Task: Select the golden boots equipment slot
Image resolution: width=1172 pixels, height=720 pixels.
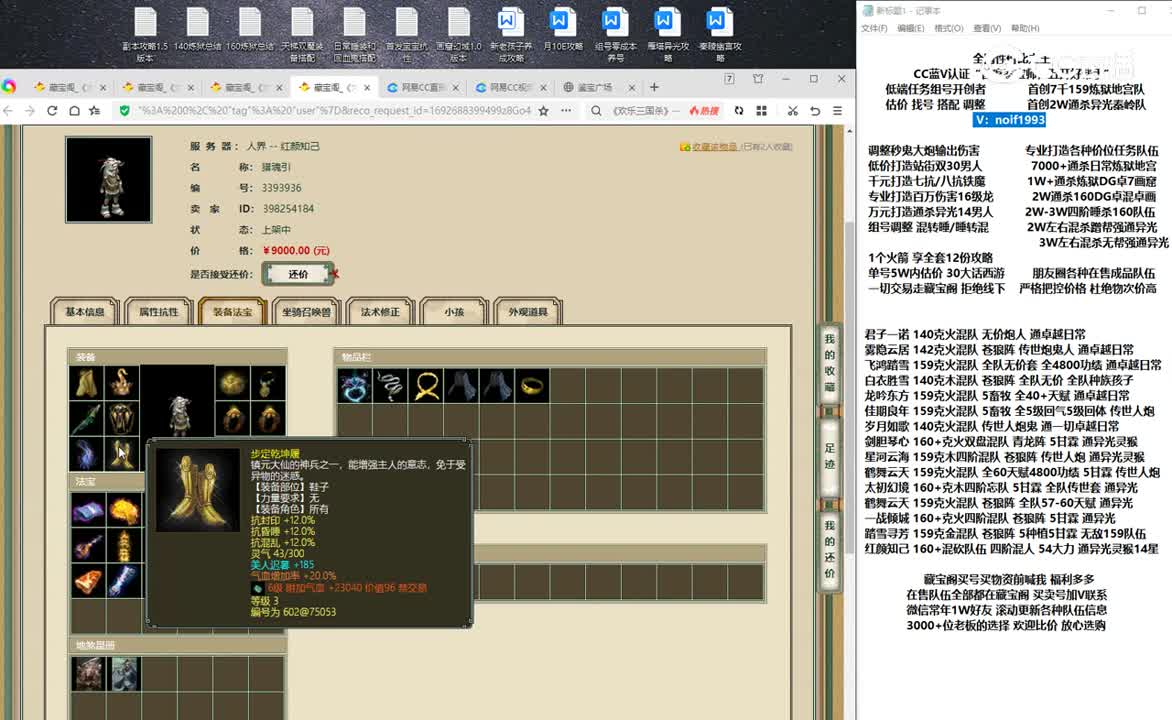Action: click(x=122, y=453)
